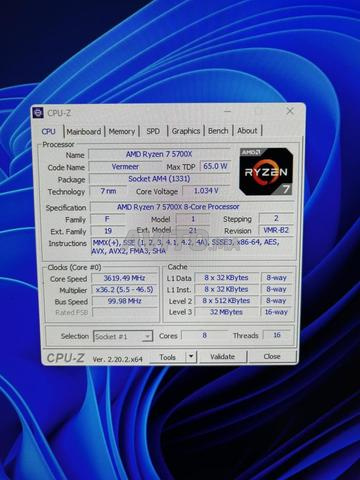Expand the Socket #1 selection combo box

point(123,336)
